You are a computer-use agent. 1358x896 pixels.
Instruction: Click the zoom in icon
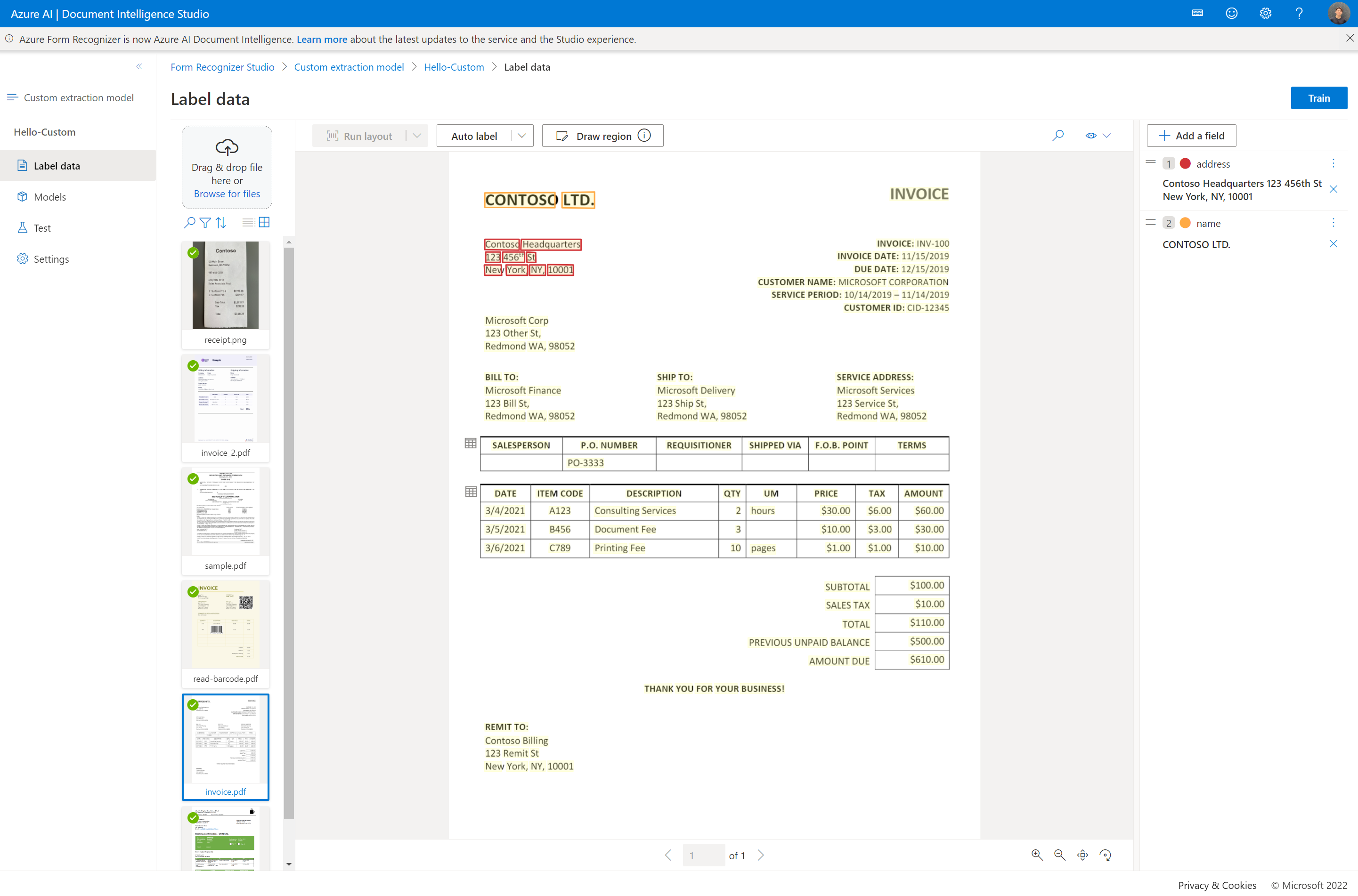point(1037,854)
